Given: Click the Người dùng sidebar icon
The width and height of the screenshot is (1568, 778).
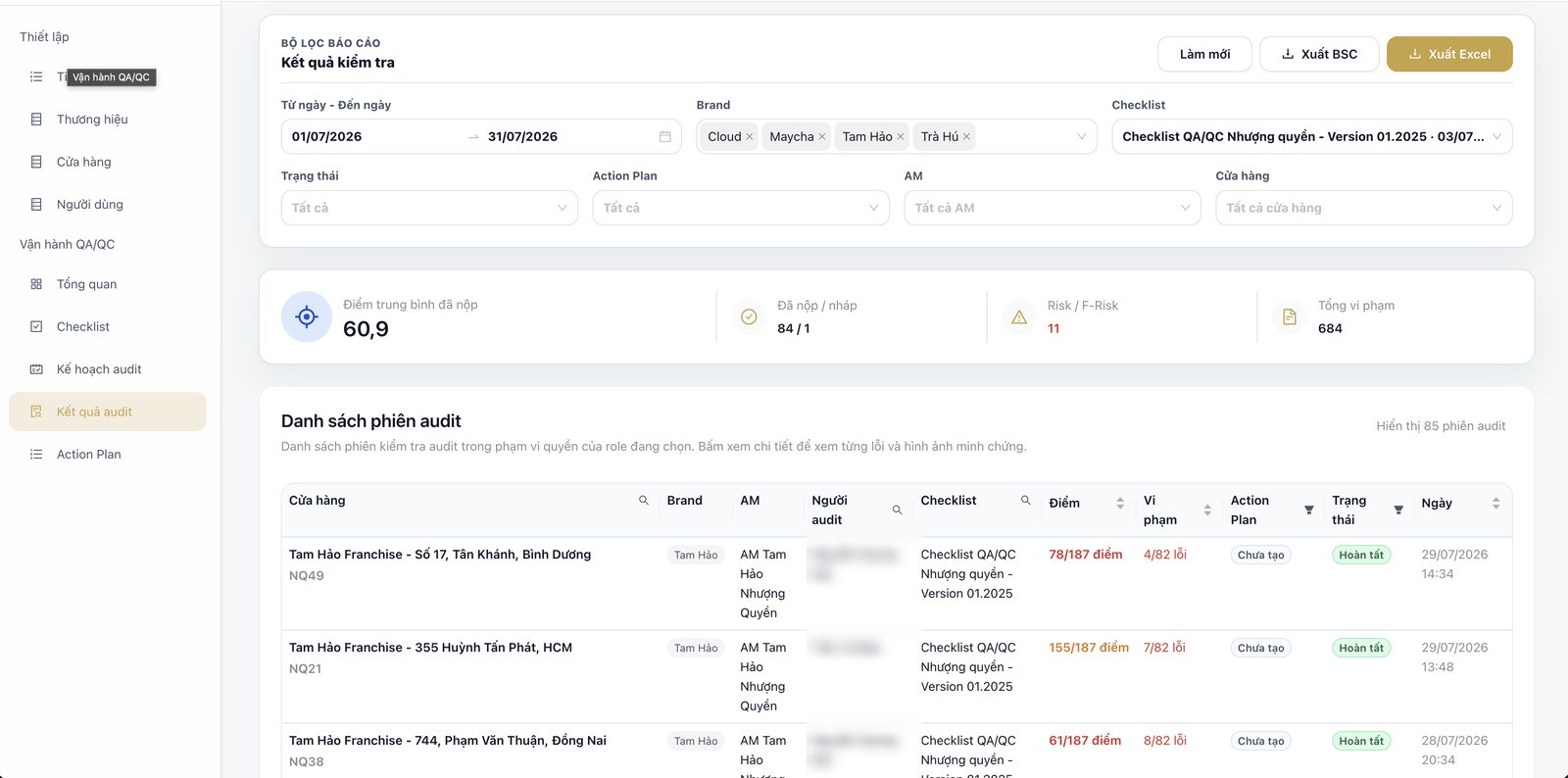Looking at the screenshot, I should pos(36,205).
